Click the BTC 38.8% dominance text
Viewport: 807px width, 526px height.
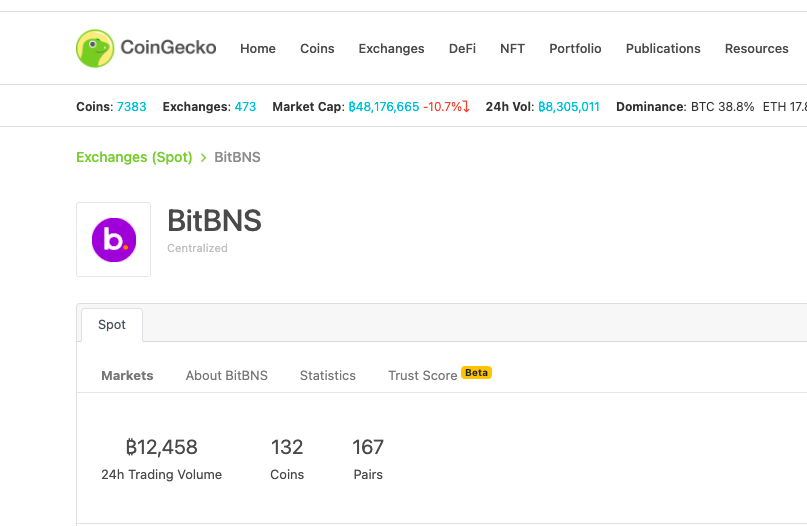point(722,107)
